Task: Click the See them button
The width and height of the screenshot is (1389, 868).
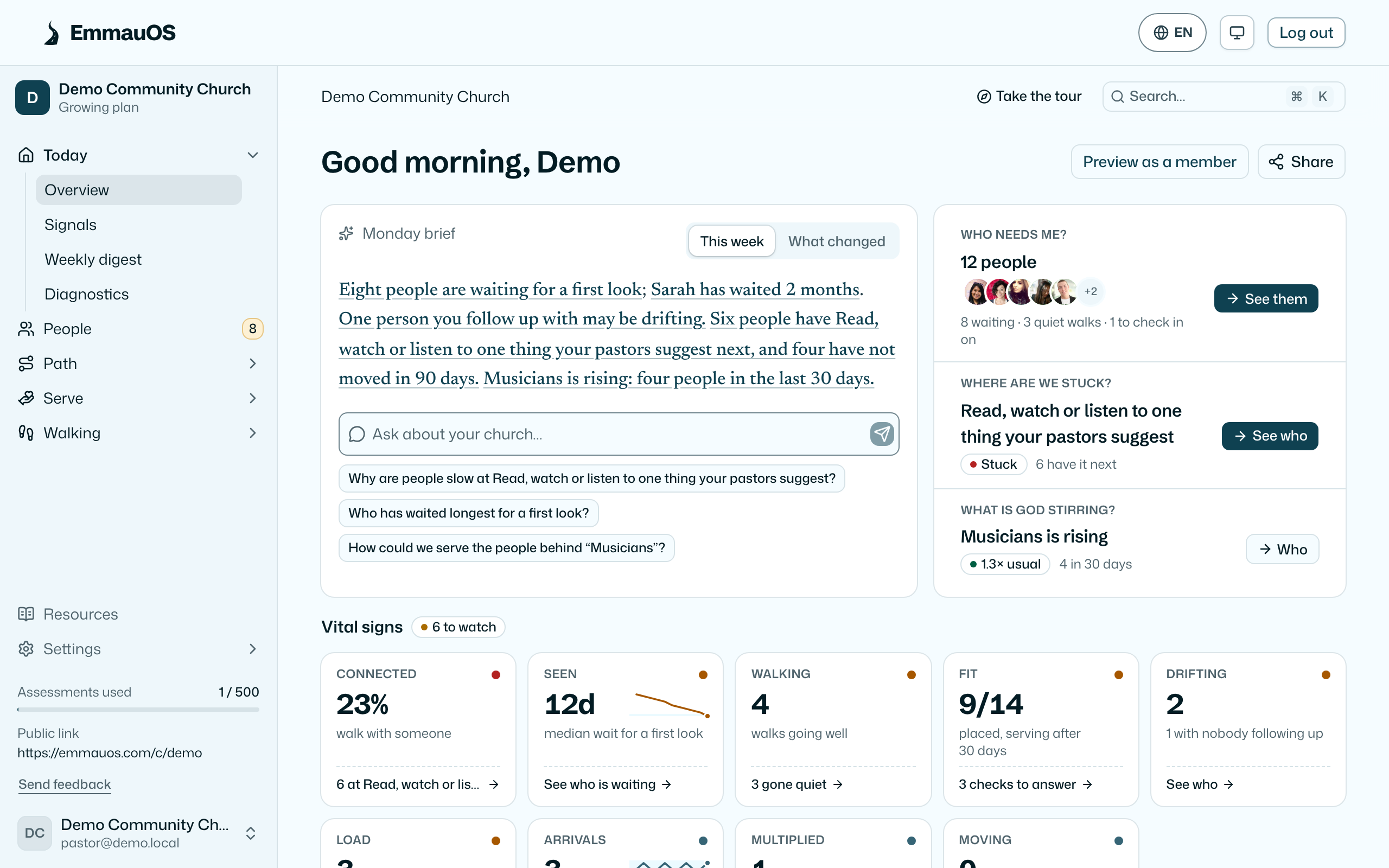Action: [x=1266, y=298]
